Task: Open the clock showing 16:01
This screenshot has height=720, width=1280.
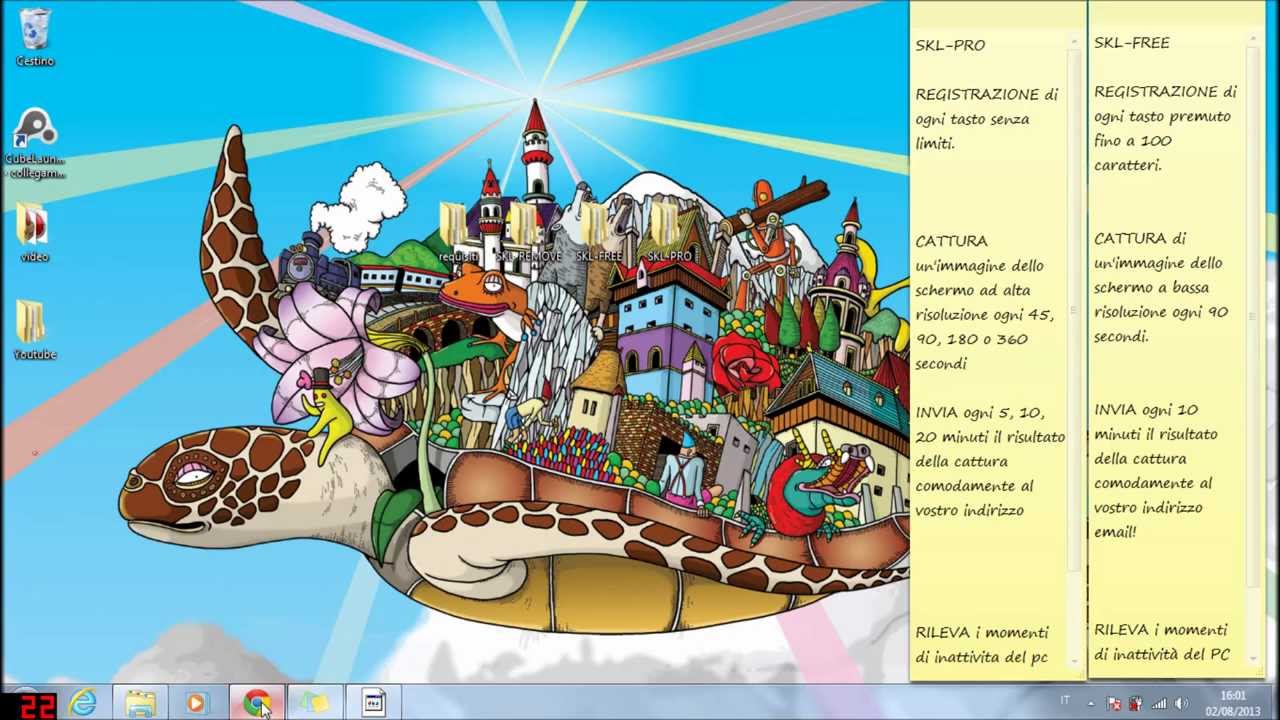Action: (1233, 703)
